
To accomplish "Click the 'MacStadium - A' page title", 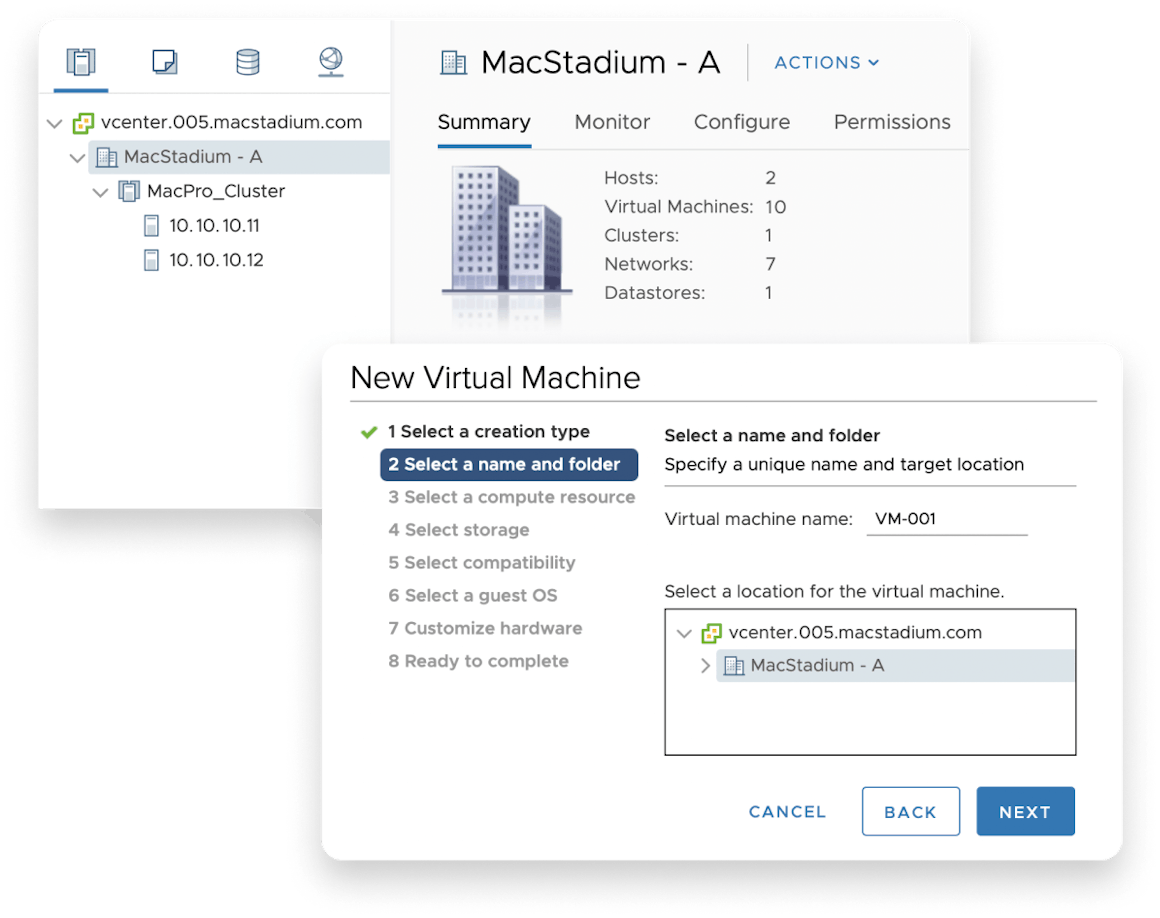I will click(601, 63).
